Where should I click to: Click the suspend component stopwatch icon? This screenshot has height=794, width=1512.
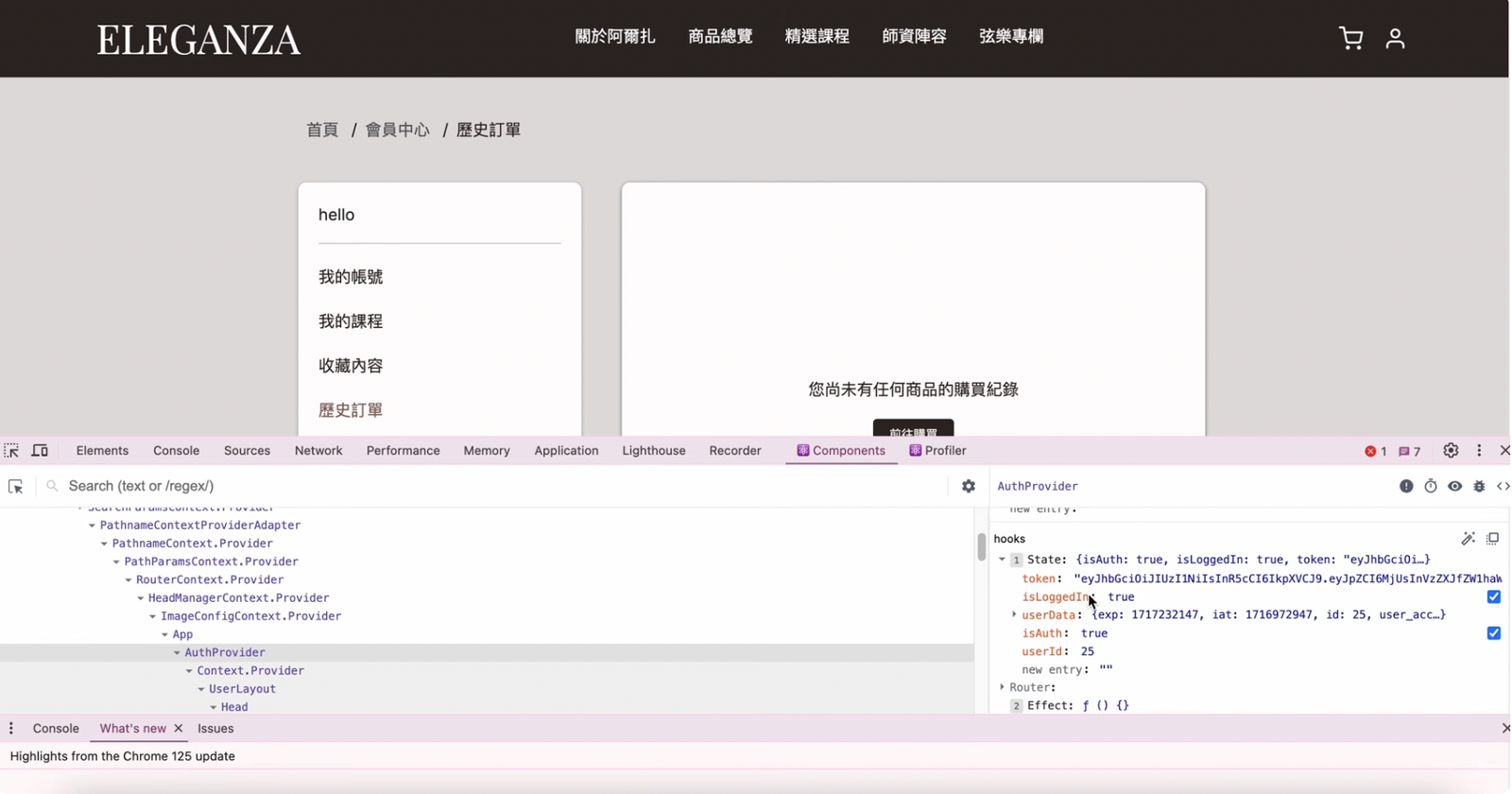1431,486
